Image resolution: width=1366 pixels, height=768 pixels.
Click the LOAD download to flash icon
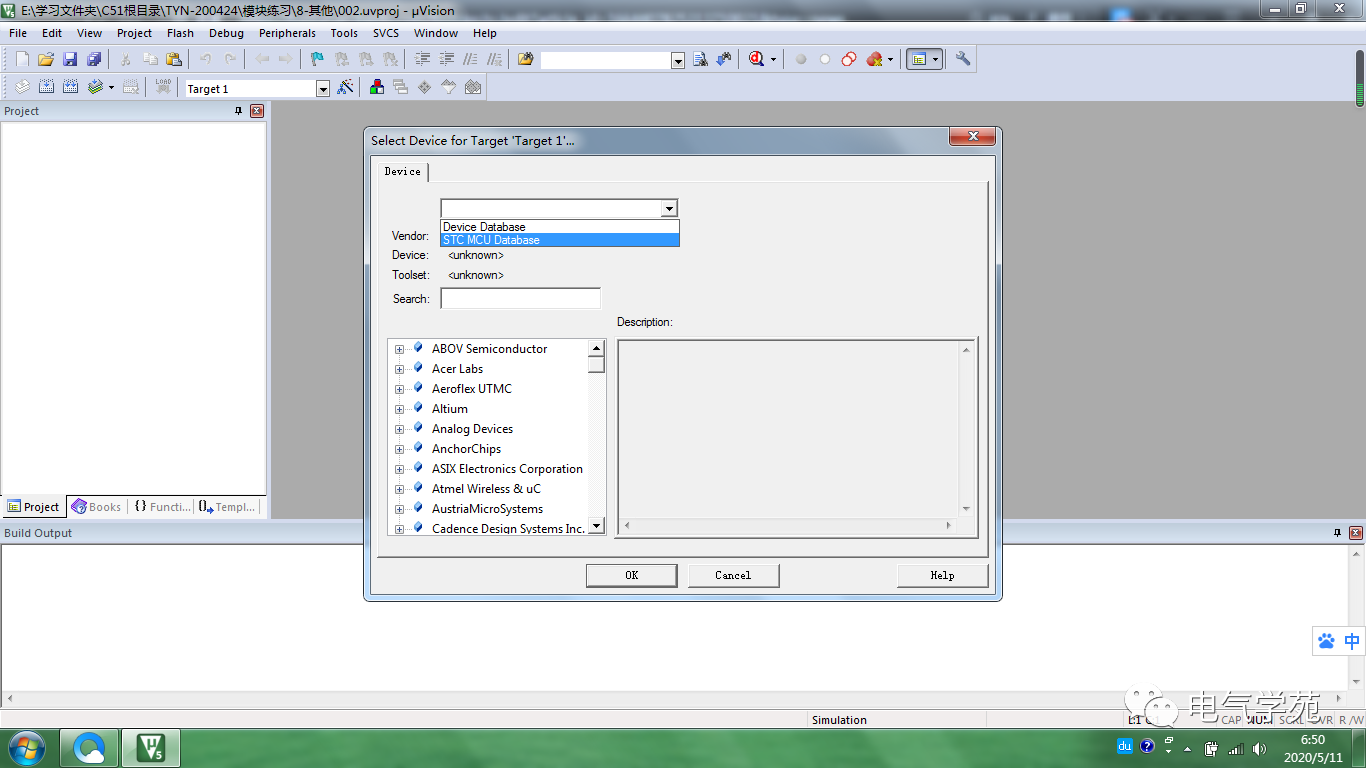point(163,87)
